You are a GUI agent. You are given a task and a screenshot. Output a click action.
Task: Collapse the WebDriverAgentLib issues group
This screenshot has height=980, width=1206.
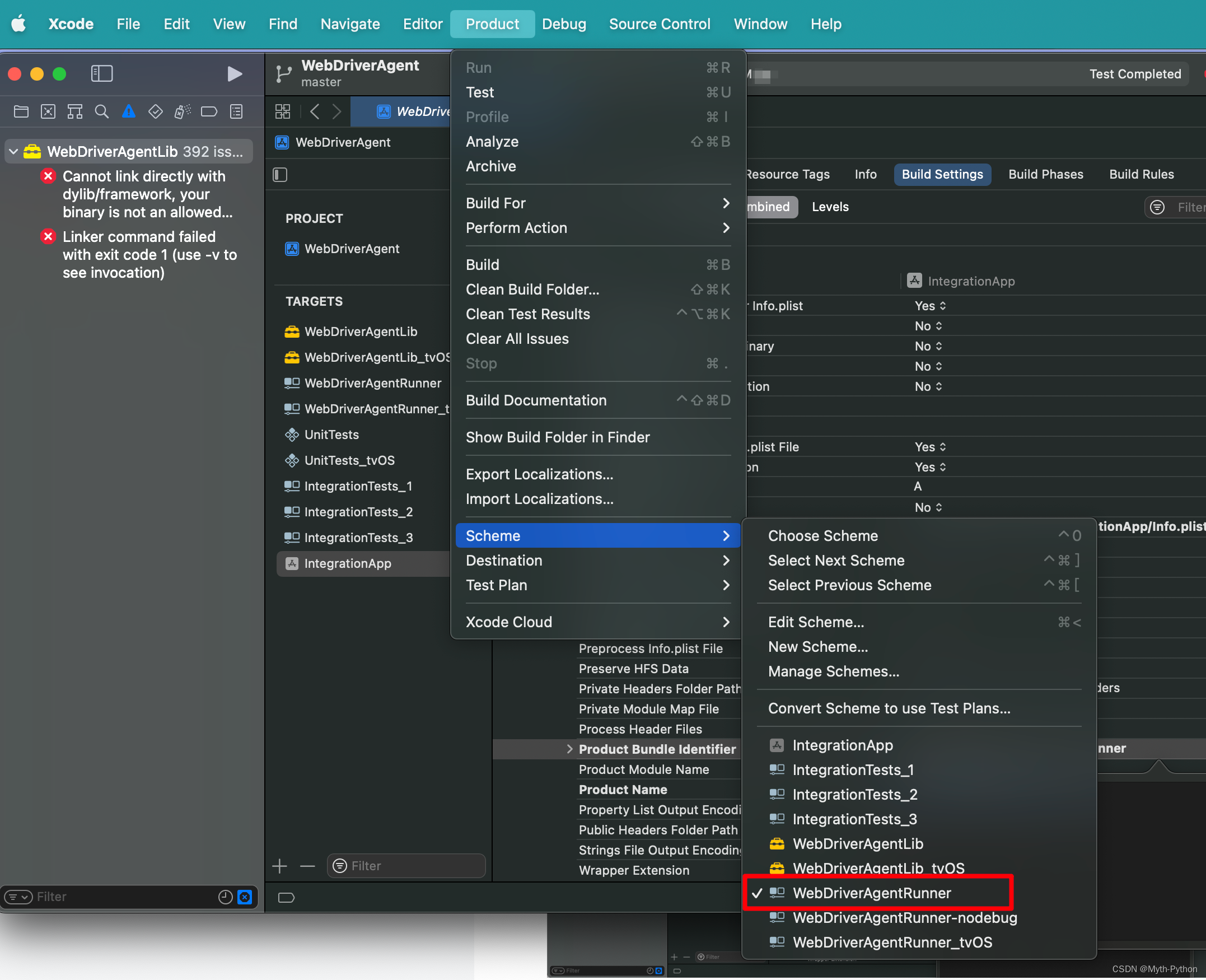(x=13, y=151)
